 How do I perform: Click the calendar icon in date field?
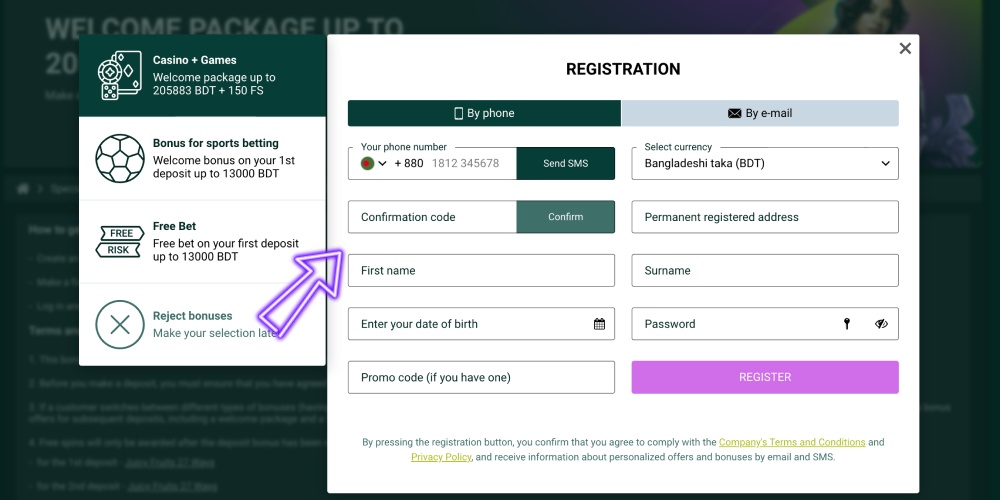point(599,324)
